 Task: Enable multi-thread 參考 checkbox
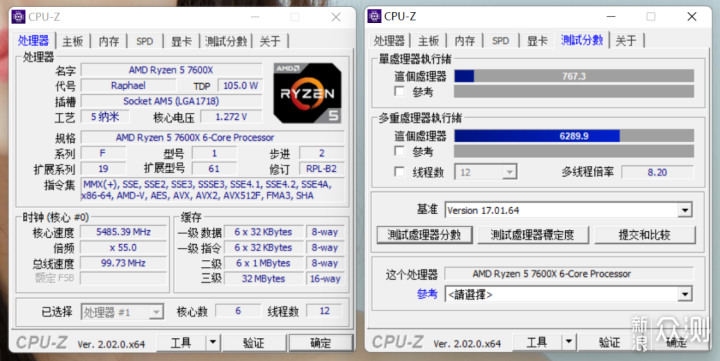(x=399, y=151)
